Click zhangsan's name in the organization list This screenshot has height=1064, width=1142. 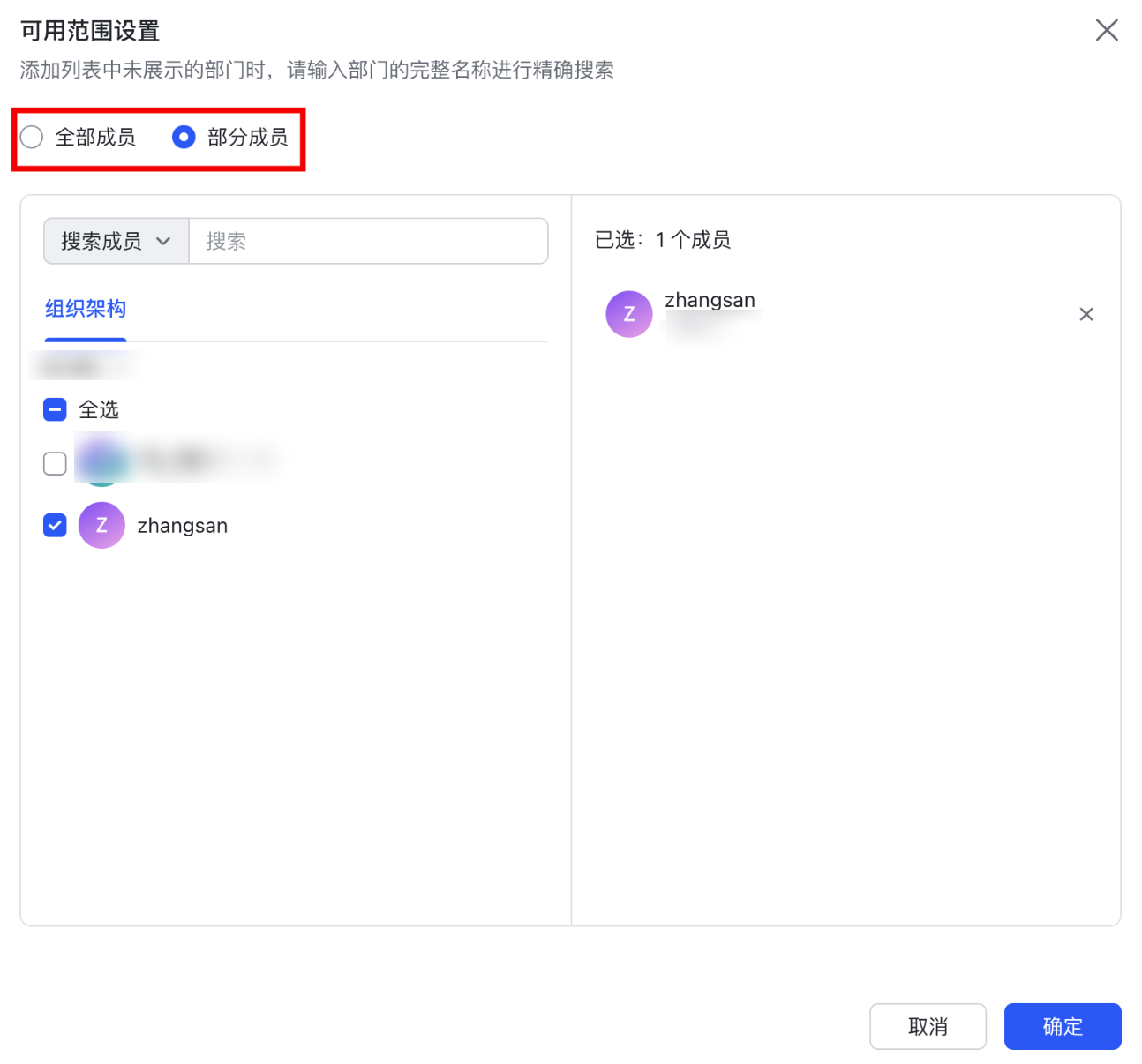pos(182,526)
